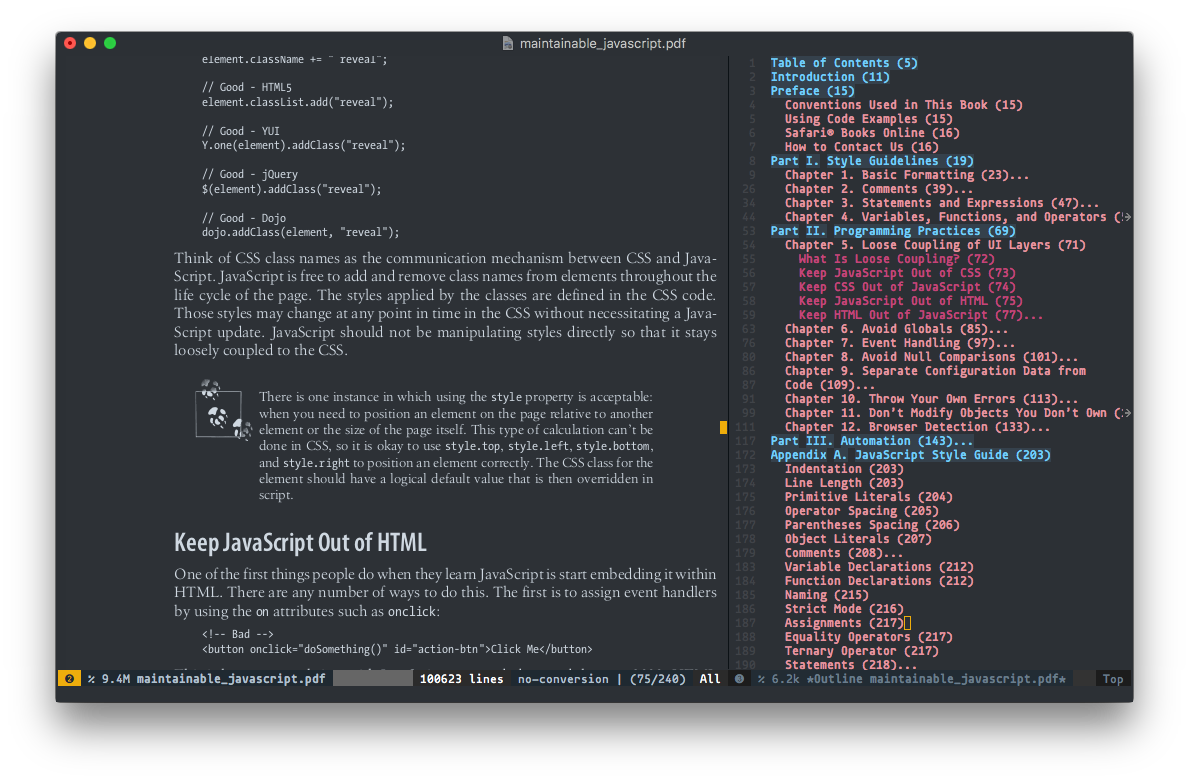Open Naming (215) outline entry

coord(827,596)
